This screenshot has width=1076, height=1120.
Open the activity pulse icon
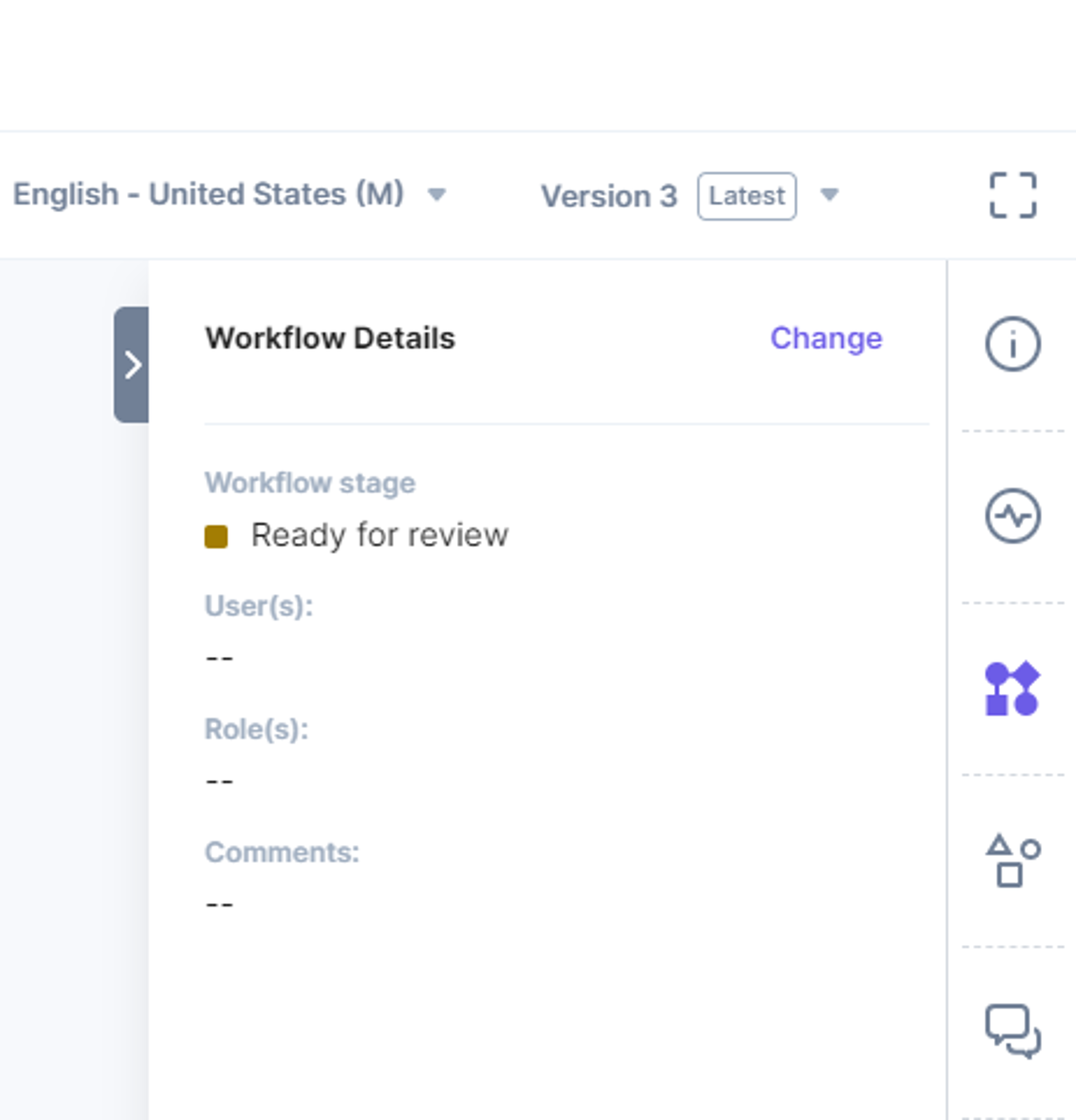1013,516
